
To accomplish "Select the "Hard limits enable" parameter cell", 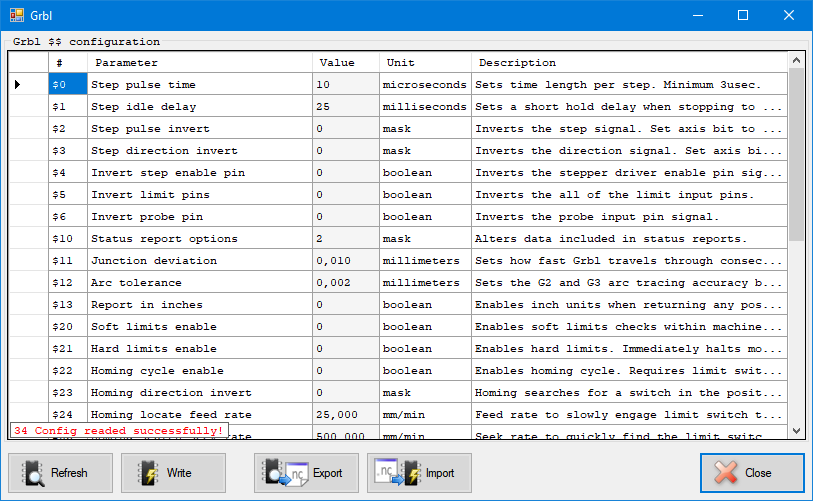I will pyautogui.click(x=200, y=349).
